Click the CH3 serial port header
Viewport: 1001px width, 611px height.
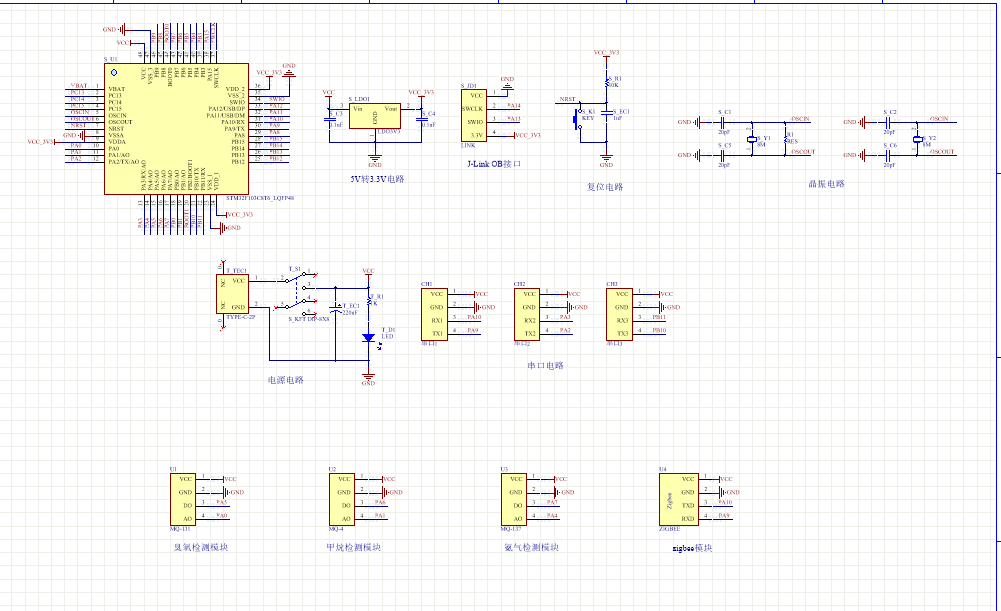tap(620, 313)
